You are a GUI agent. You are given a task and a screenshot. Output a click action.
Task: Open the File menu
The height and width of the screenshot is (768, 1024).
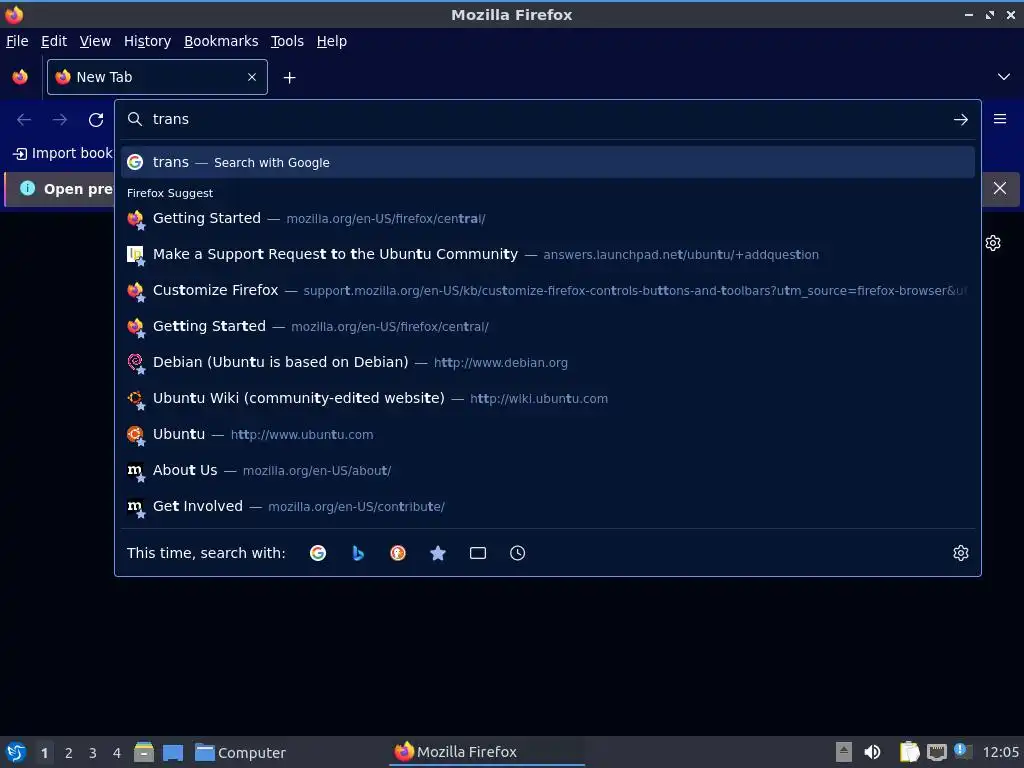click(17, 41)
